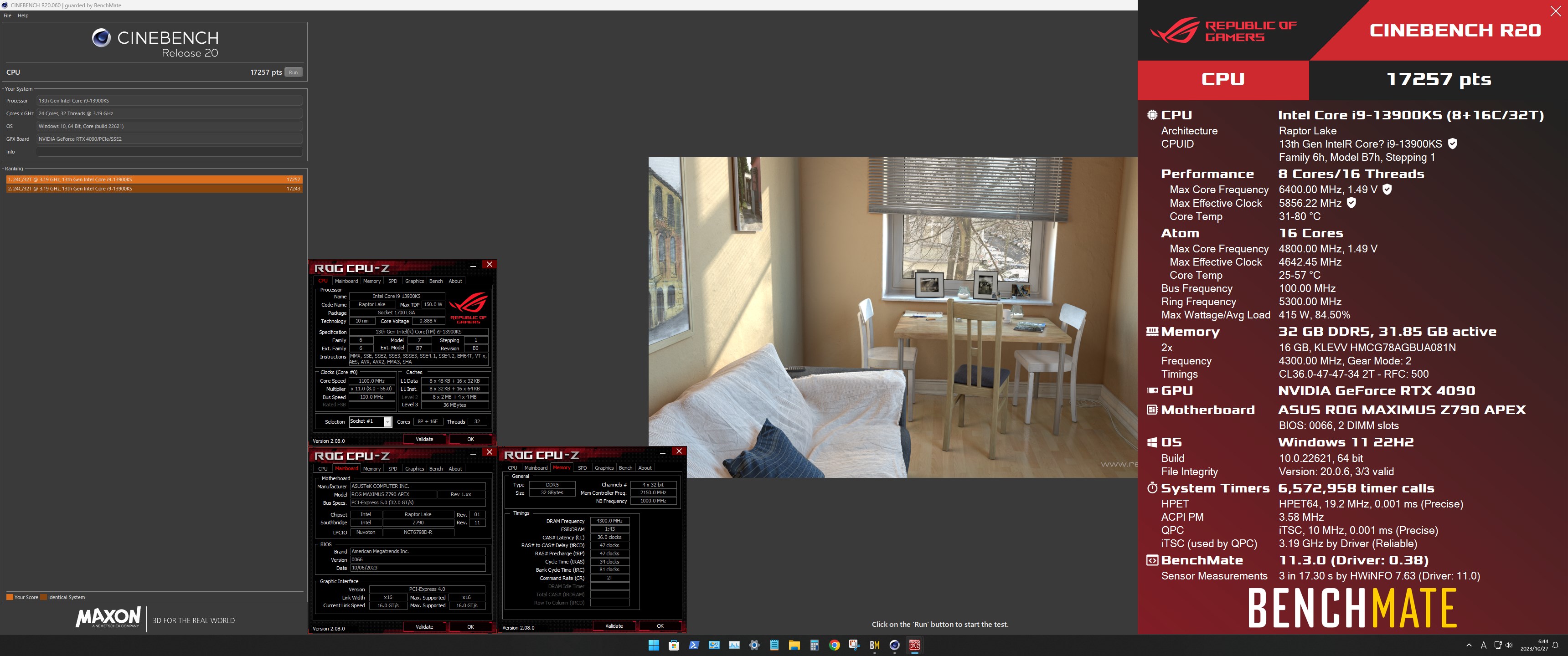Switch to BenchMate via its taskbar icon

point(875,645)
